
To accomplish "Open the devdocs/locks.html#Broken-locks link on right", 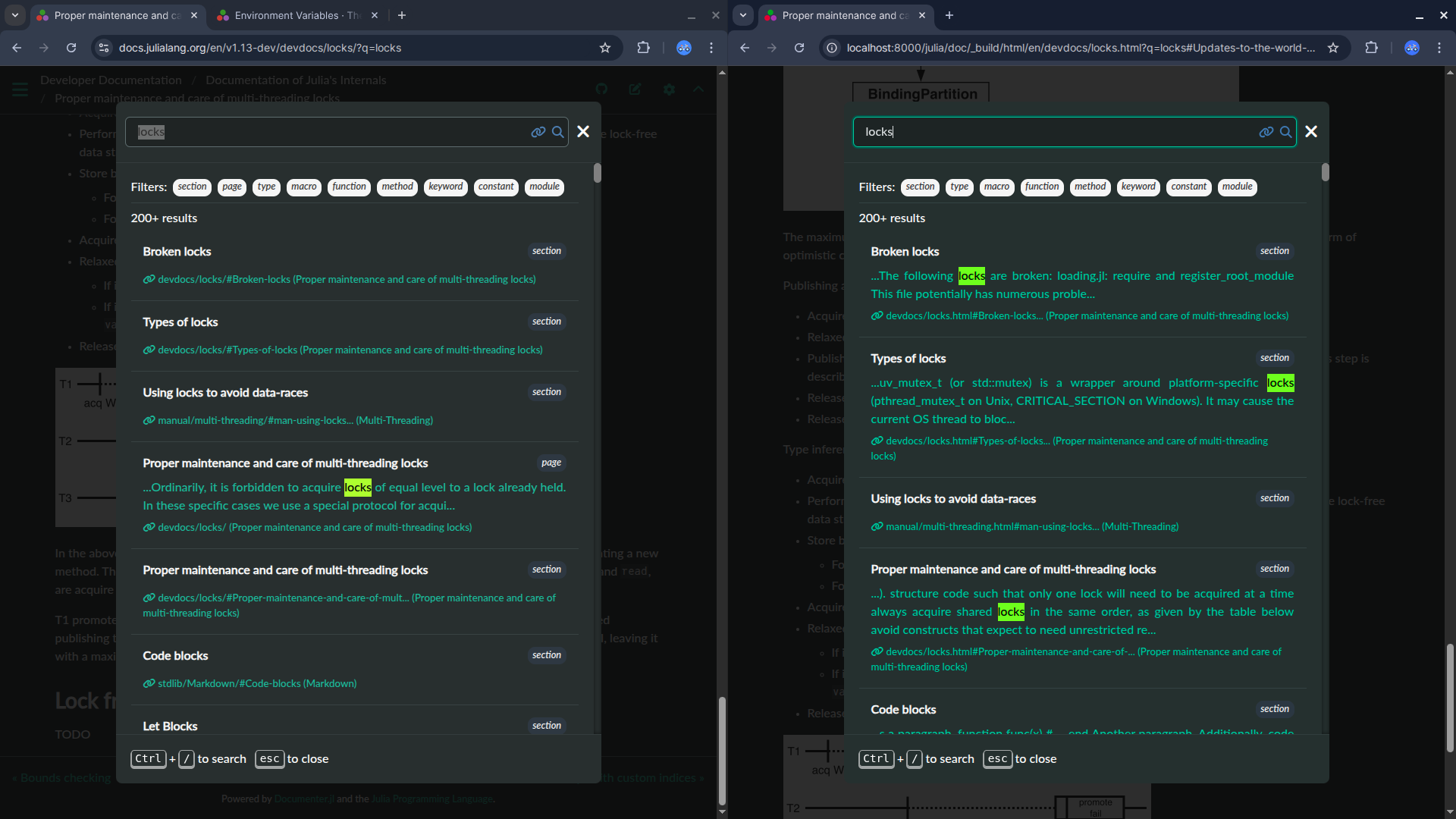I will pos(963,316).
